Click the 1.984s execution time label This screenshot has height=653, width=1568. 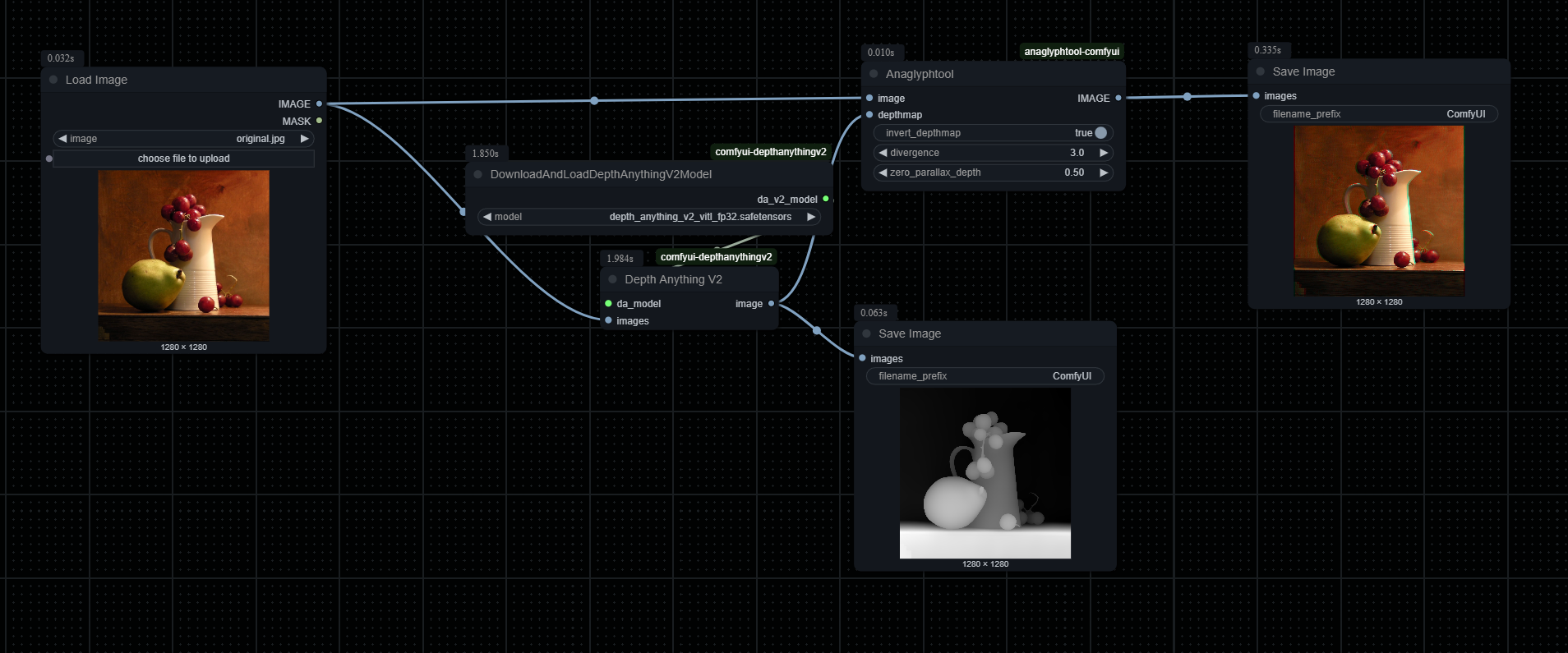(620, 259)
